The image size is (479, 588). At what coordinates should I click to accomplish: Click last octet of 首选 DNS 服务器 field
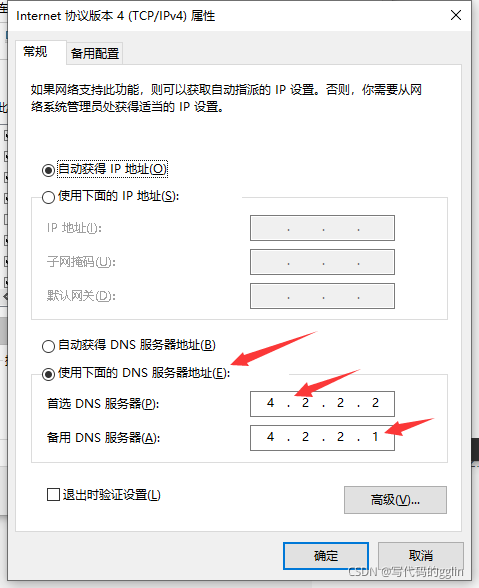point(375,403)
